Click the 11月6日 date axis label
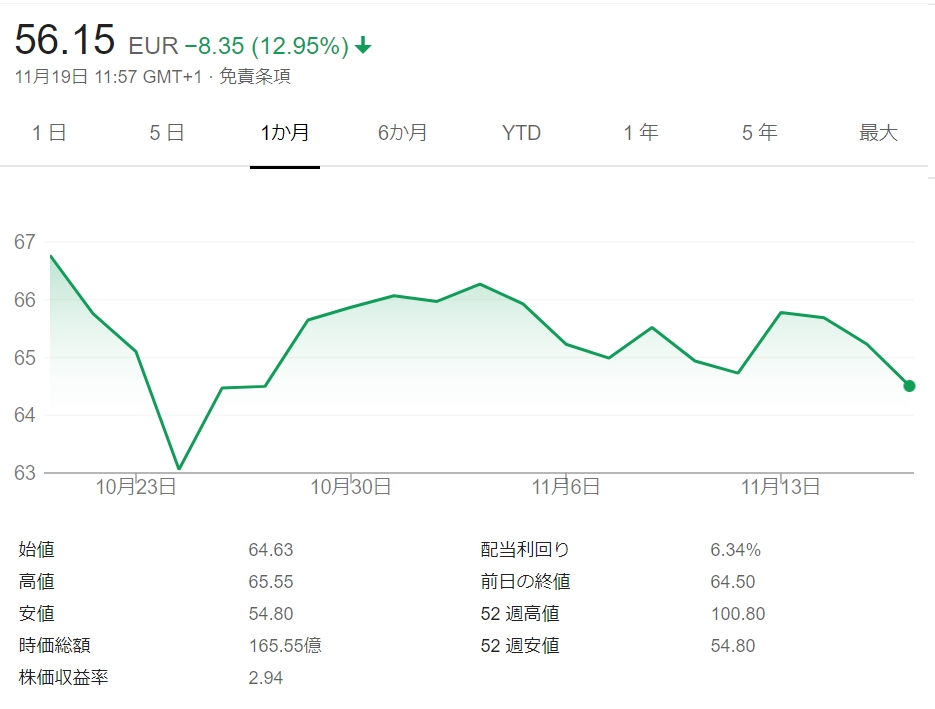935x709 pixels. [x=566, y=487]
